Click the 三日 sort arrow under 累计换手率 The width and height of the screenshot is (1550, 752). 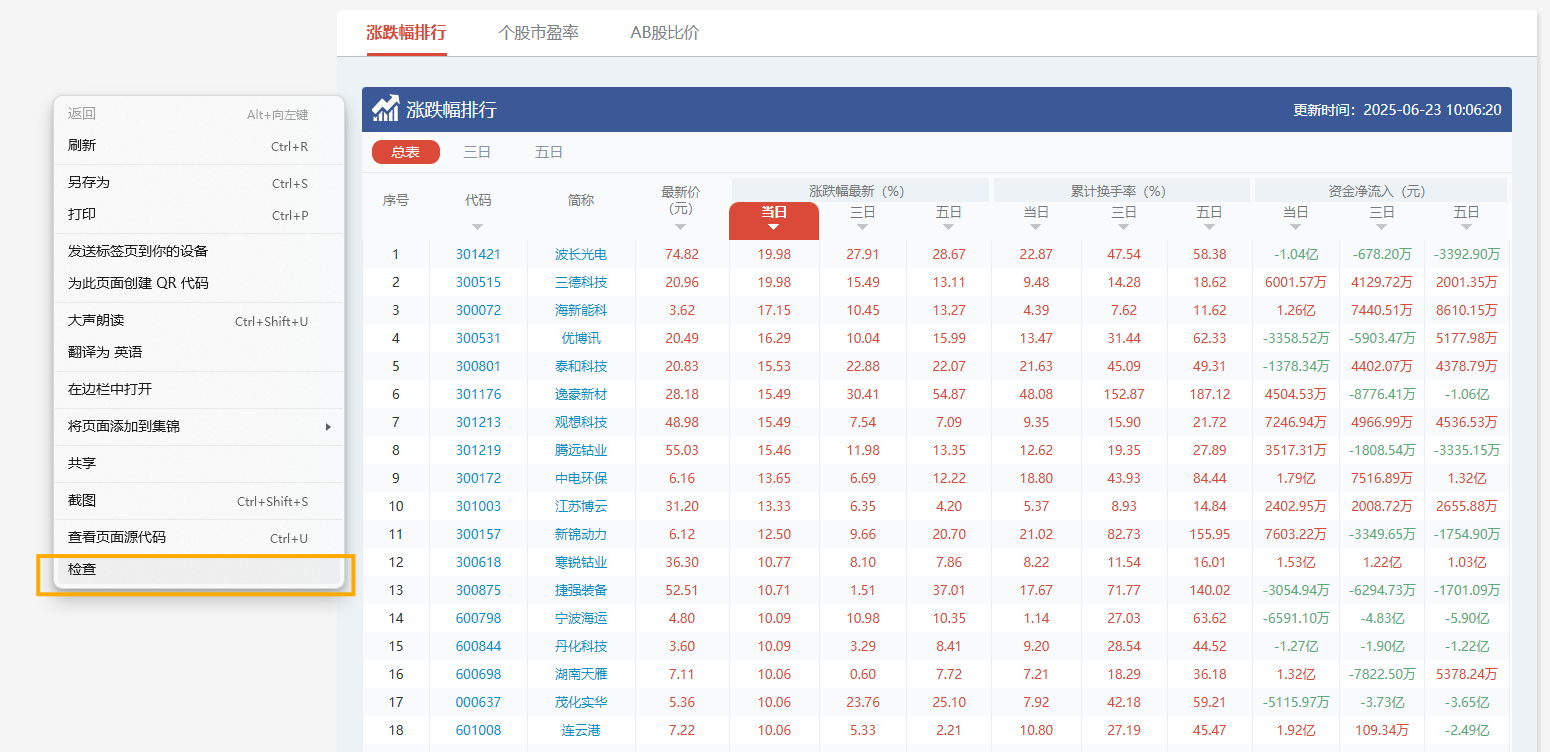pyautogui.click(x=1123, y=228)
